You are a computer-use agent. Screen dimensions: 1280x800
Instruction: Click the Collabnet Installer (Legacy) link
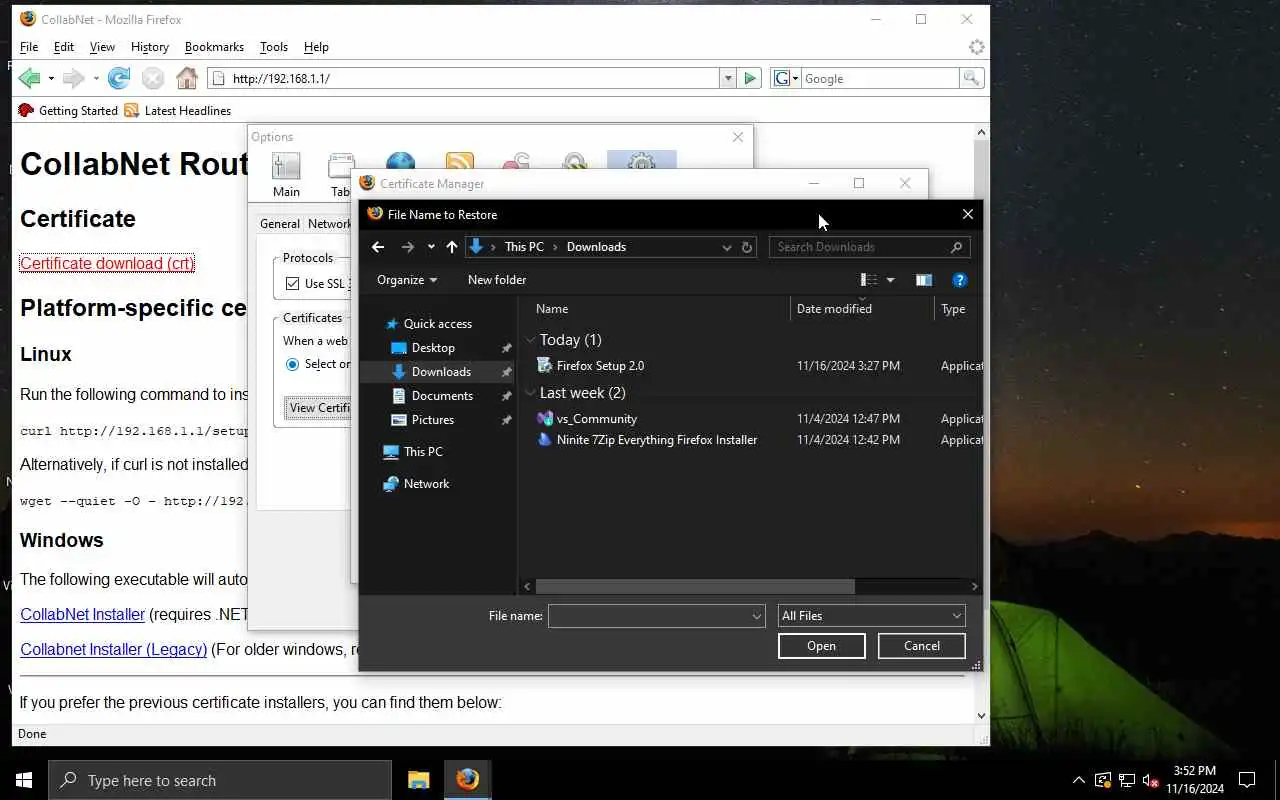[x=114, y=649]
